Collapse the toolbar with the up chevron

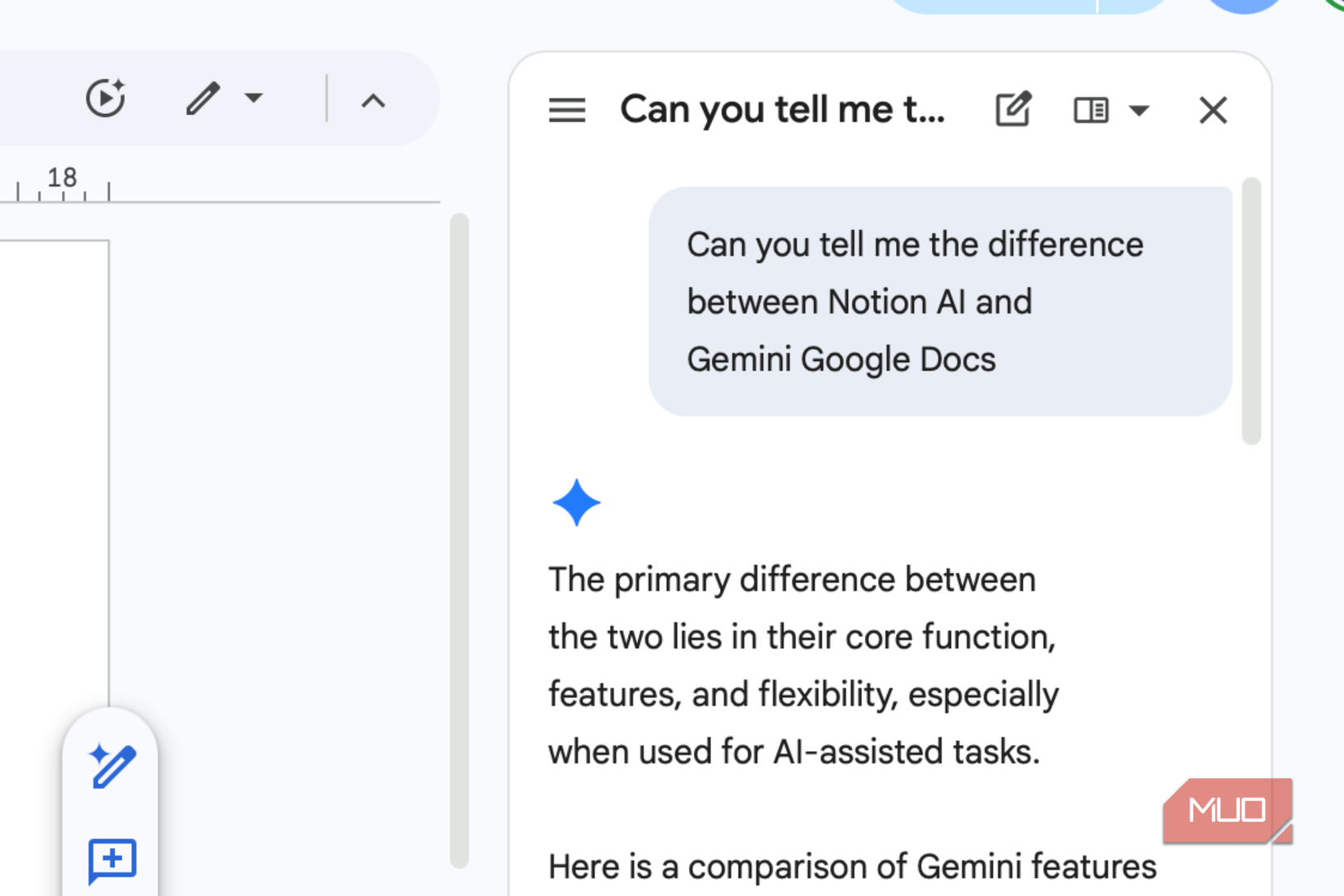pos(373,101)
